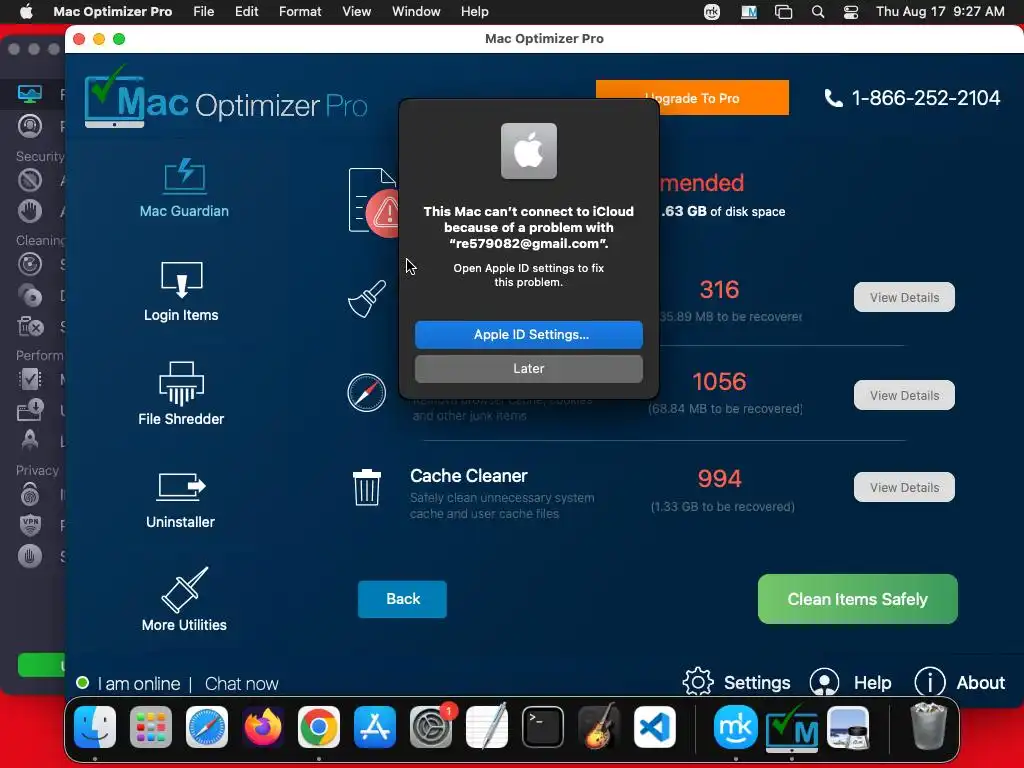Click the phone number 1-866-252-2104

[x=925, y=98]
